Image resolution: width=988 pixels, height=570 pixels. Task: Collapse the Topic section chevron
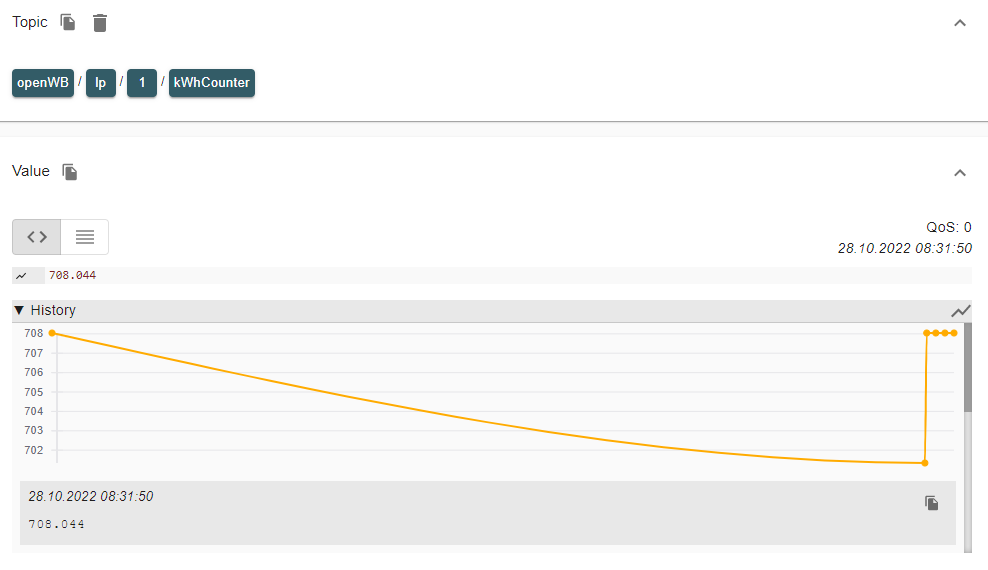960,22
